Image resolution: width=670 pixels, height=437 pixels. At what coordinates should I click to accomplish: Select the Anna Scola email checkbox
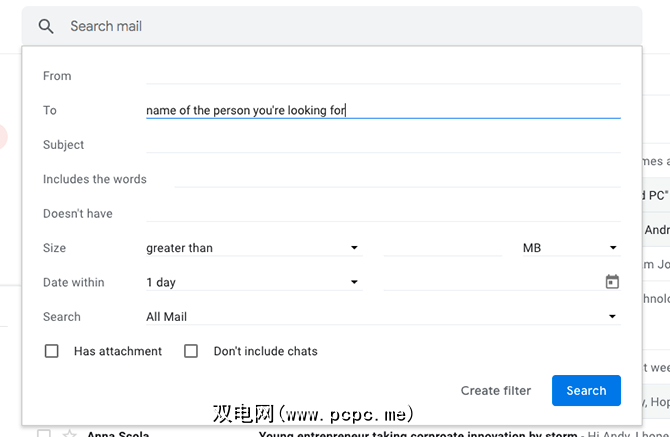pyautogui.click(x=43, y=434)
